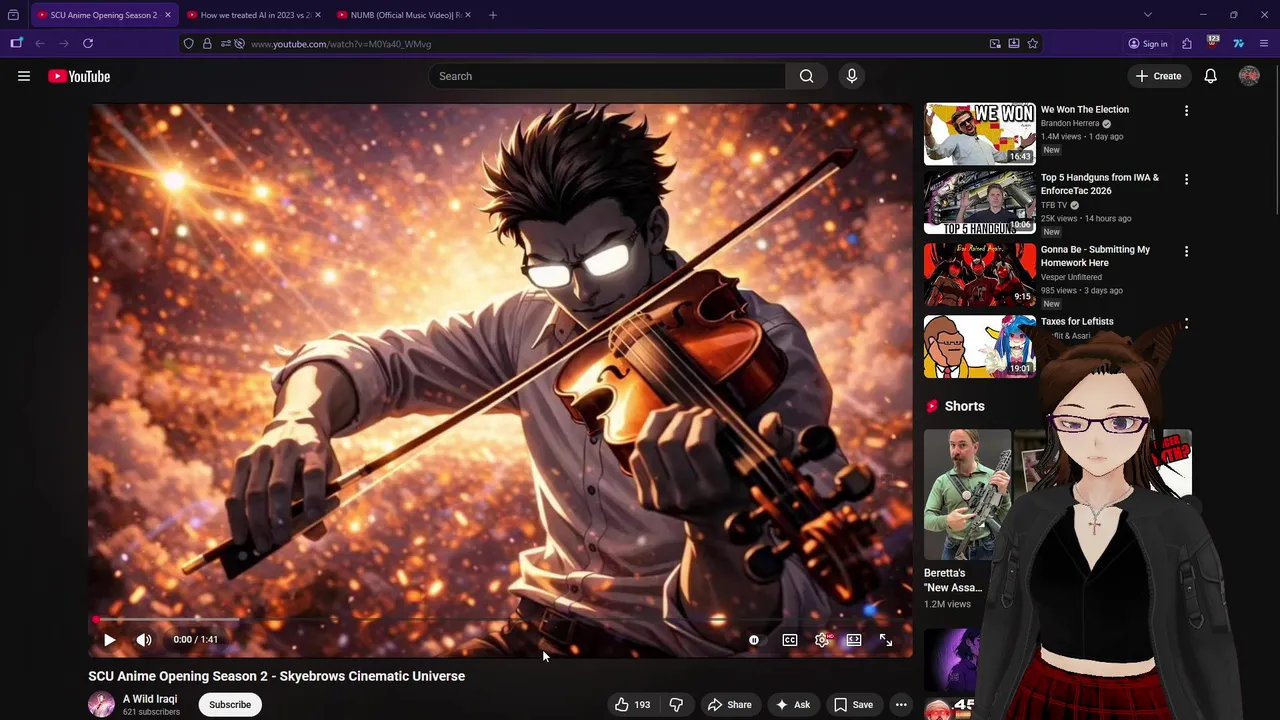1280x720 pixels.
Task: Focus the YouTube search field
Action: tap(607, 76)
